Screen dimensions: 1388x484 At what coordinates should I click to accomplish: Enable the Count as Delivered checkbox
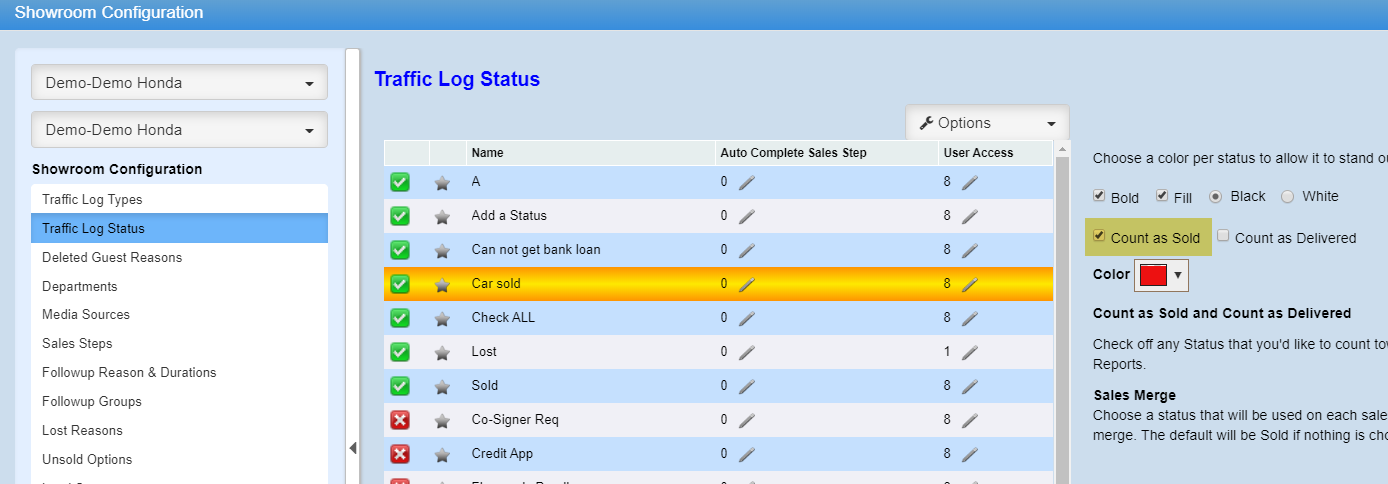[1224, 237]
